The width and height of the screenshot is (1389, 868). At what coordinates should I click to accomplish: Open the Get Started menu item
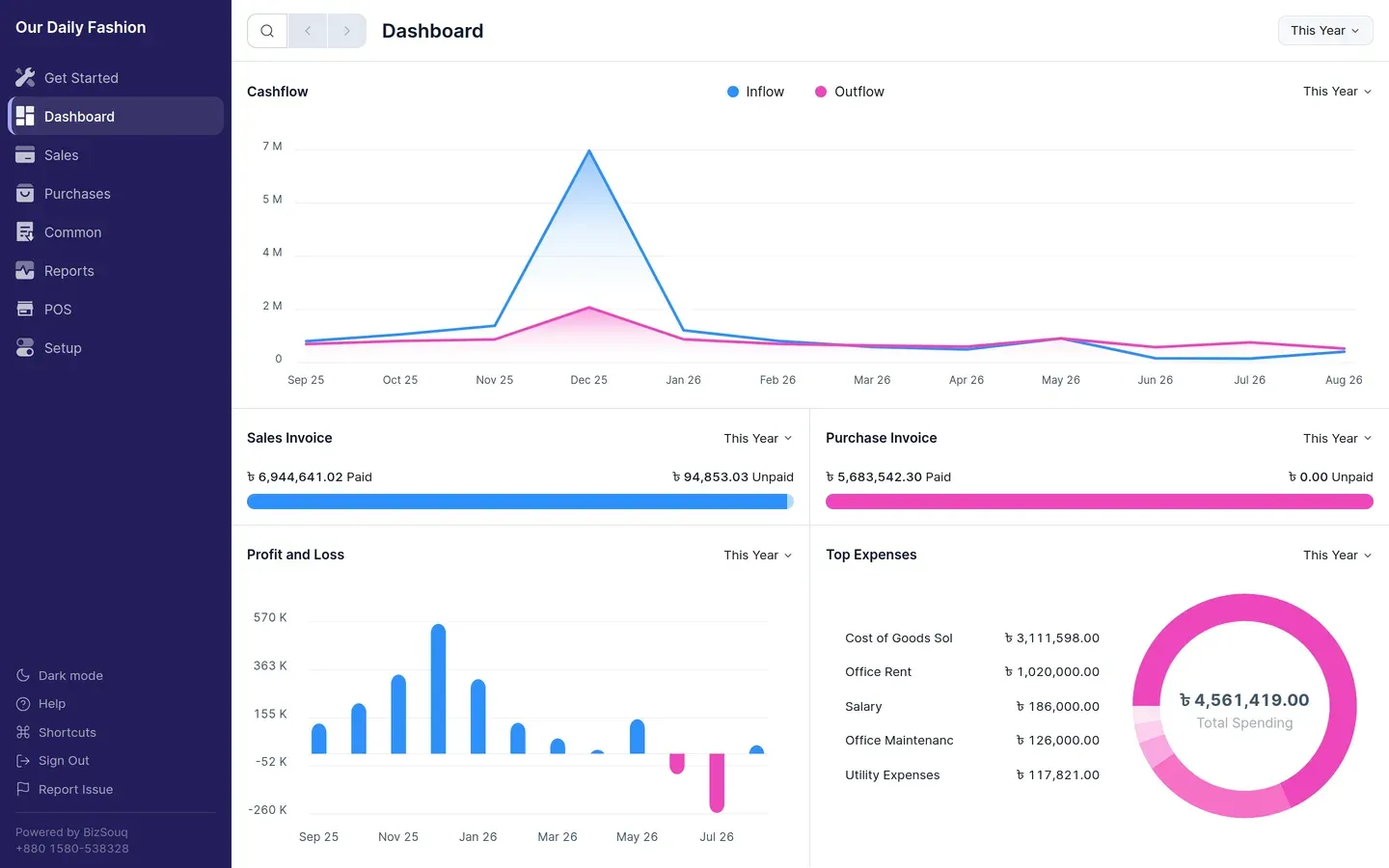pyautogui.click(x=116, y=77)
